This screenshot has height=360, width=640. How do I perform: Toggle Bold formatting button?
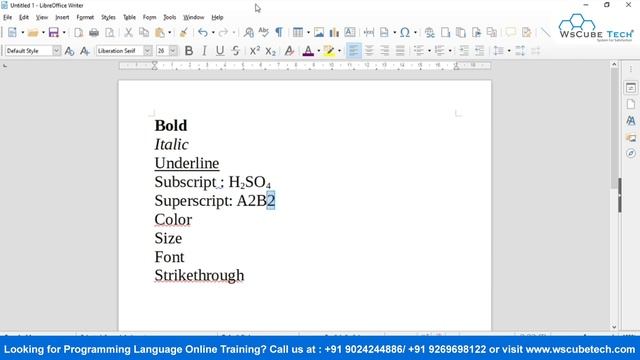coord(189,51)
